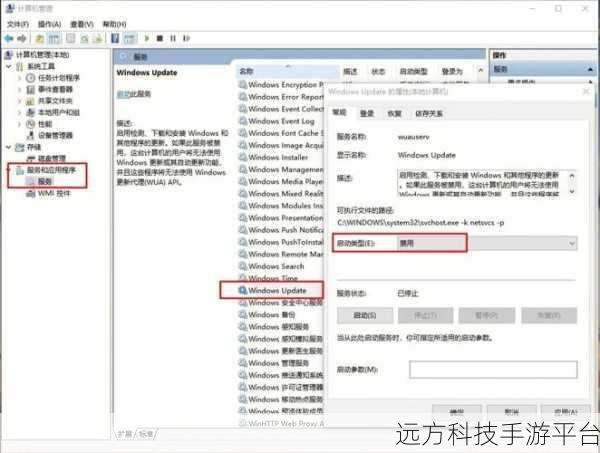Open the 帮助(H) menu
This screenshot has width=600, height=453.
pyautogui.click(x=114, y=24)
